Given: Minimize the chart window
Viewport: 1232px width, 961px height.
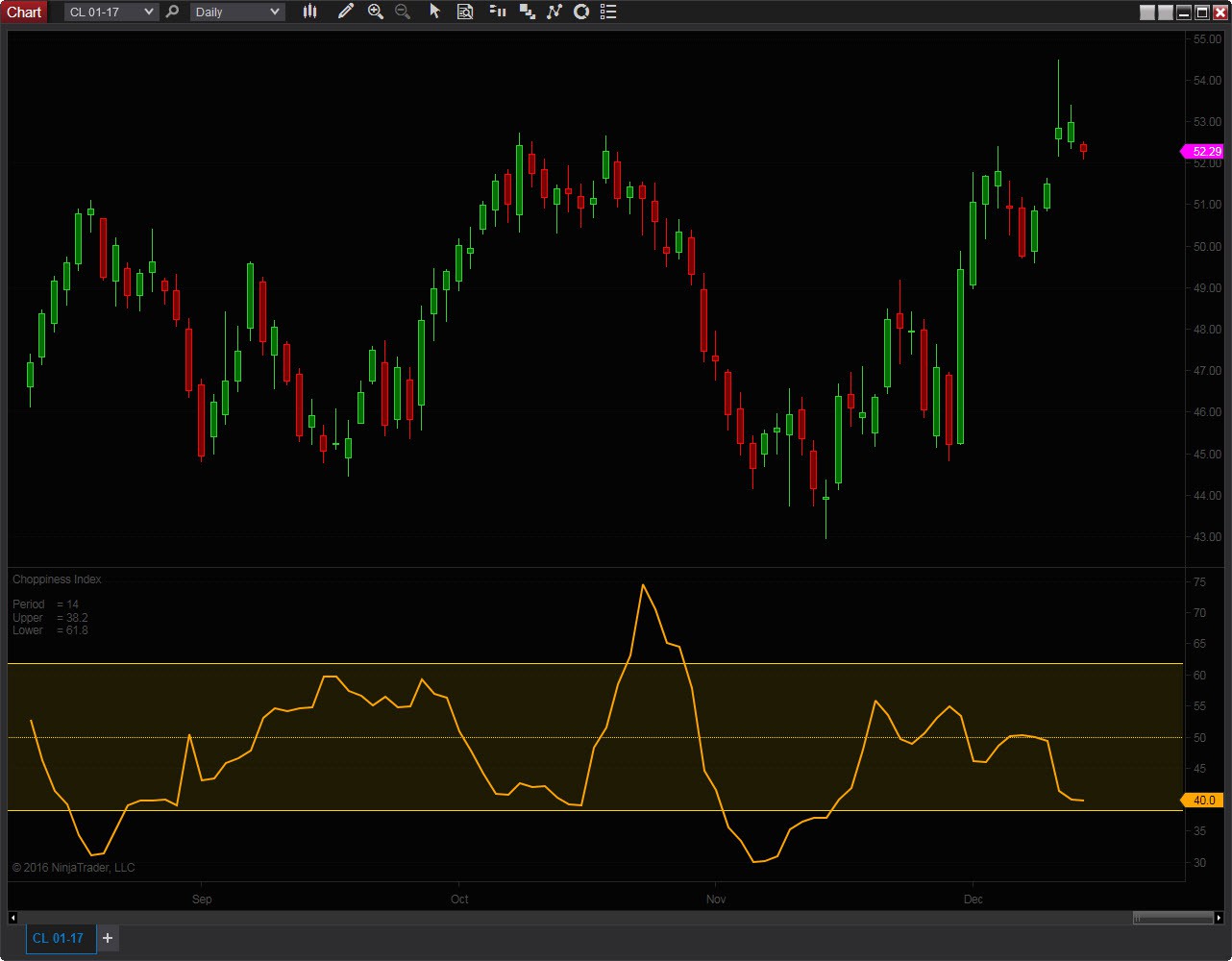Looking at the screenshot, I should pyautogui.click(x=1184, y=12).
